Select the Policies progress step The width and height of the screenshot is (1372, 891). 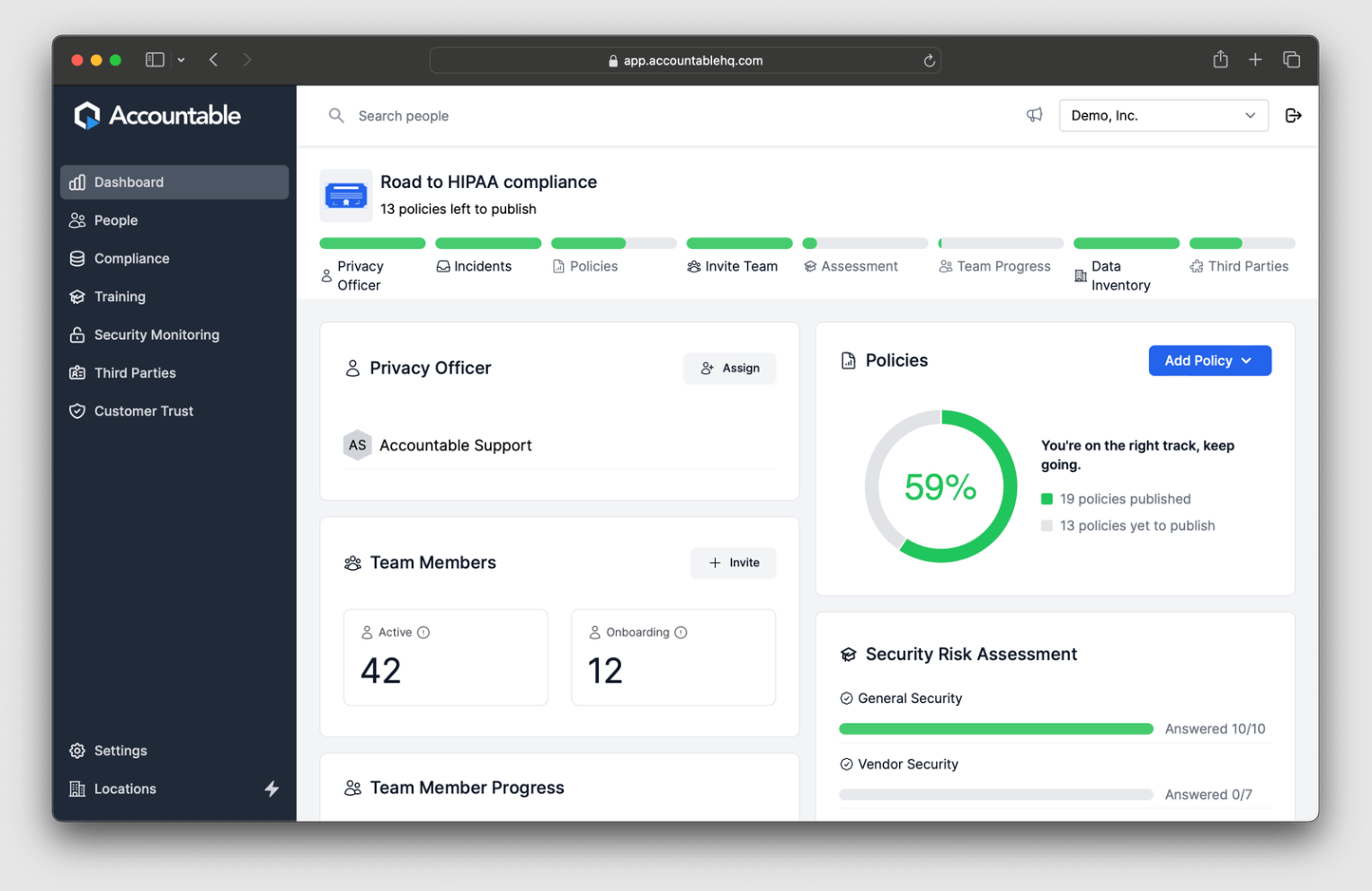613,257
